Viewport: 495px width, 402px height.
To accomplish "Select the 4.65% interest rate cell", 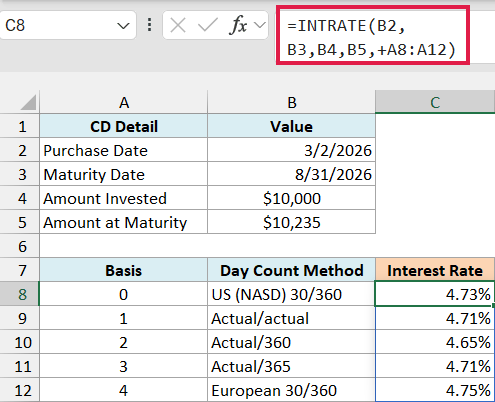I will coord(435,342).
